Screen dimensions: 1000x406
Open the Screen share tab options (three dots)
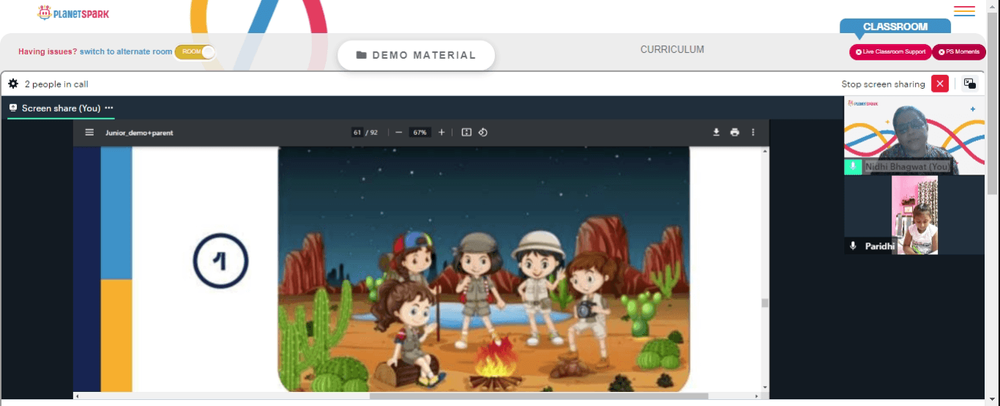click(109, 108)
